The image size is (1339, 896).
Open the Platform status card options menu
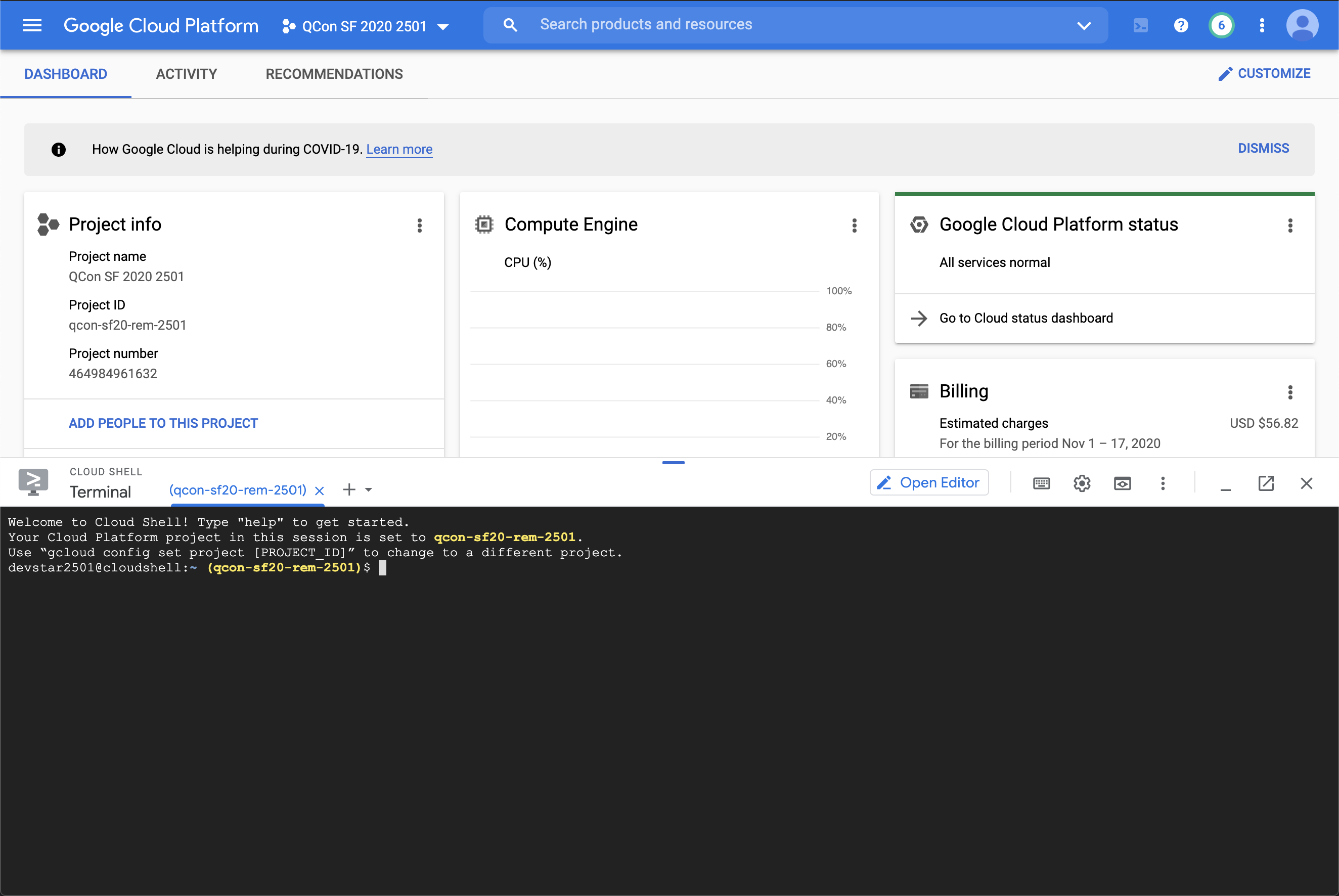(1290, 225)
